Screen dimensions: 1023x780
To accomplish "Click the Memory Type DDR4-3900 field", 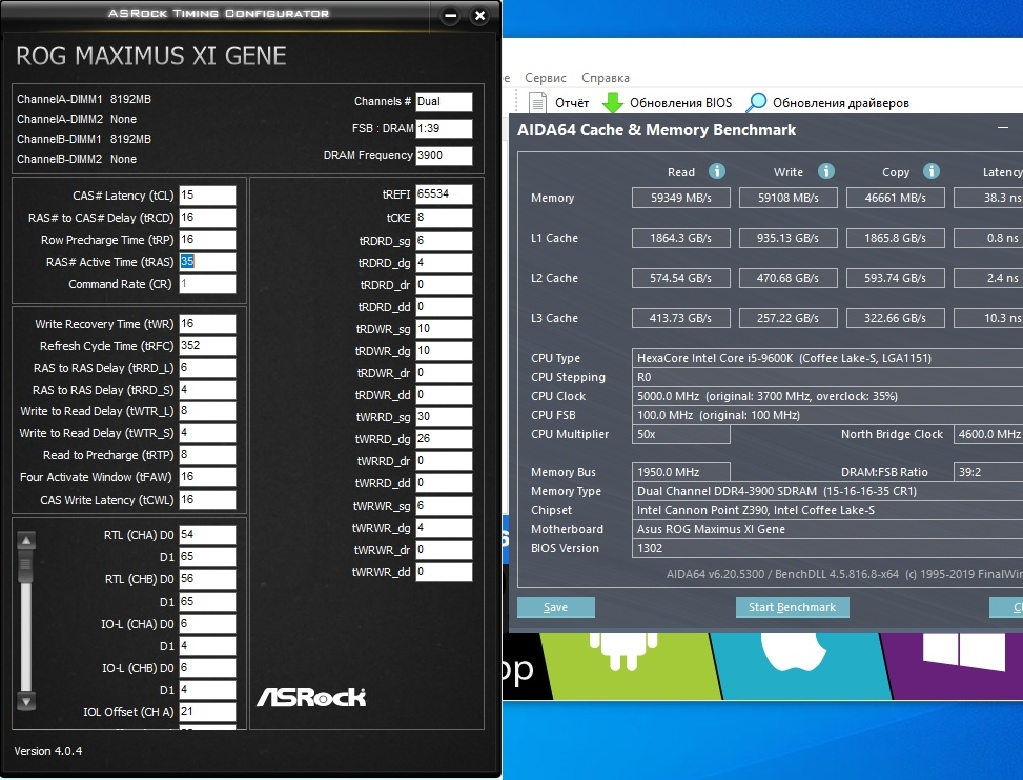I will pos(827,491).
